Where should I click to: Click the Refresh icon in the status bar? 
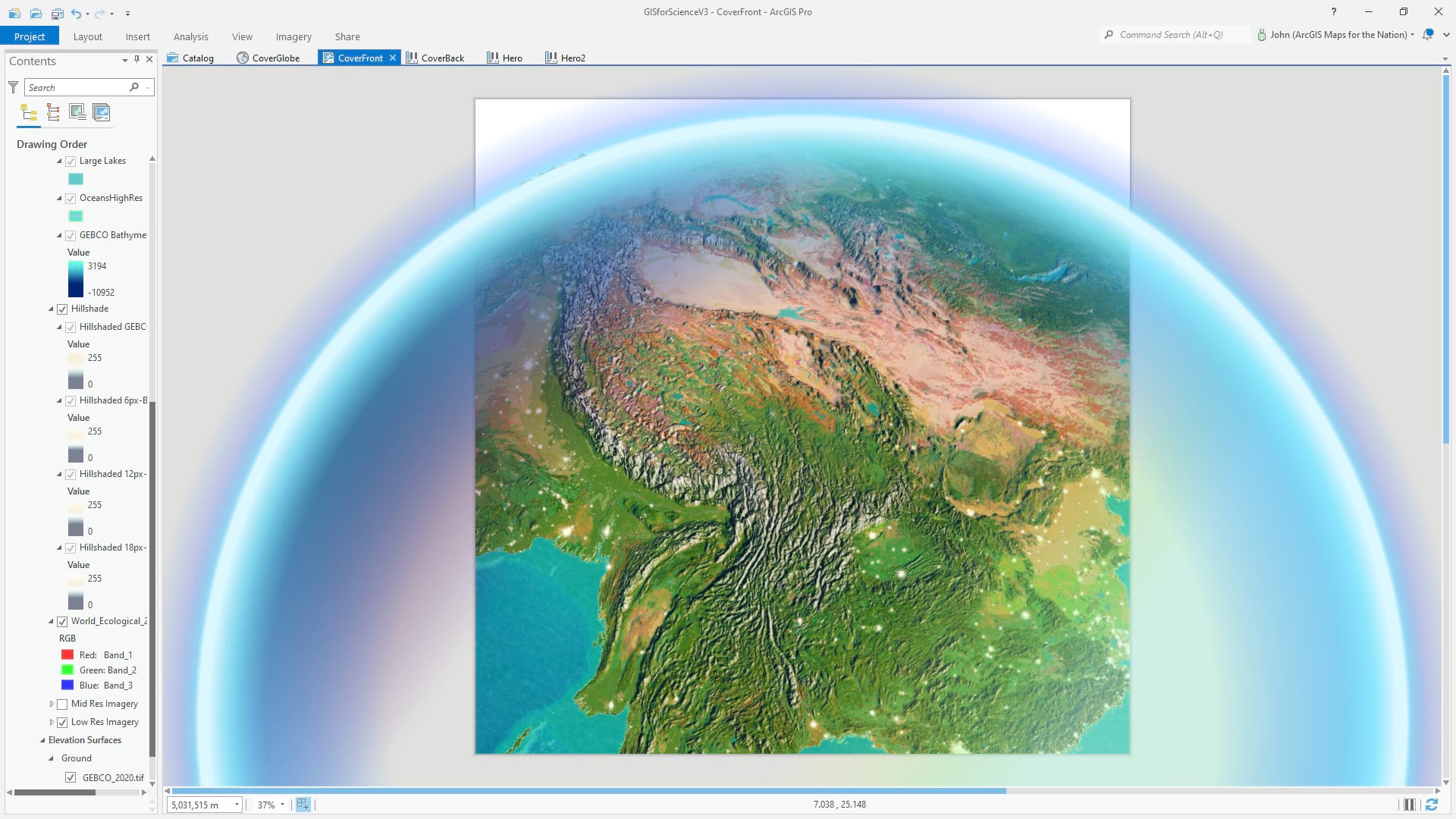click(x=1432, y=805)
